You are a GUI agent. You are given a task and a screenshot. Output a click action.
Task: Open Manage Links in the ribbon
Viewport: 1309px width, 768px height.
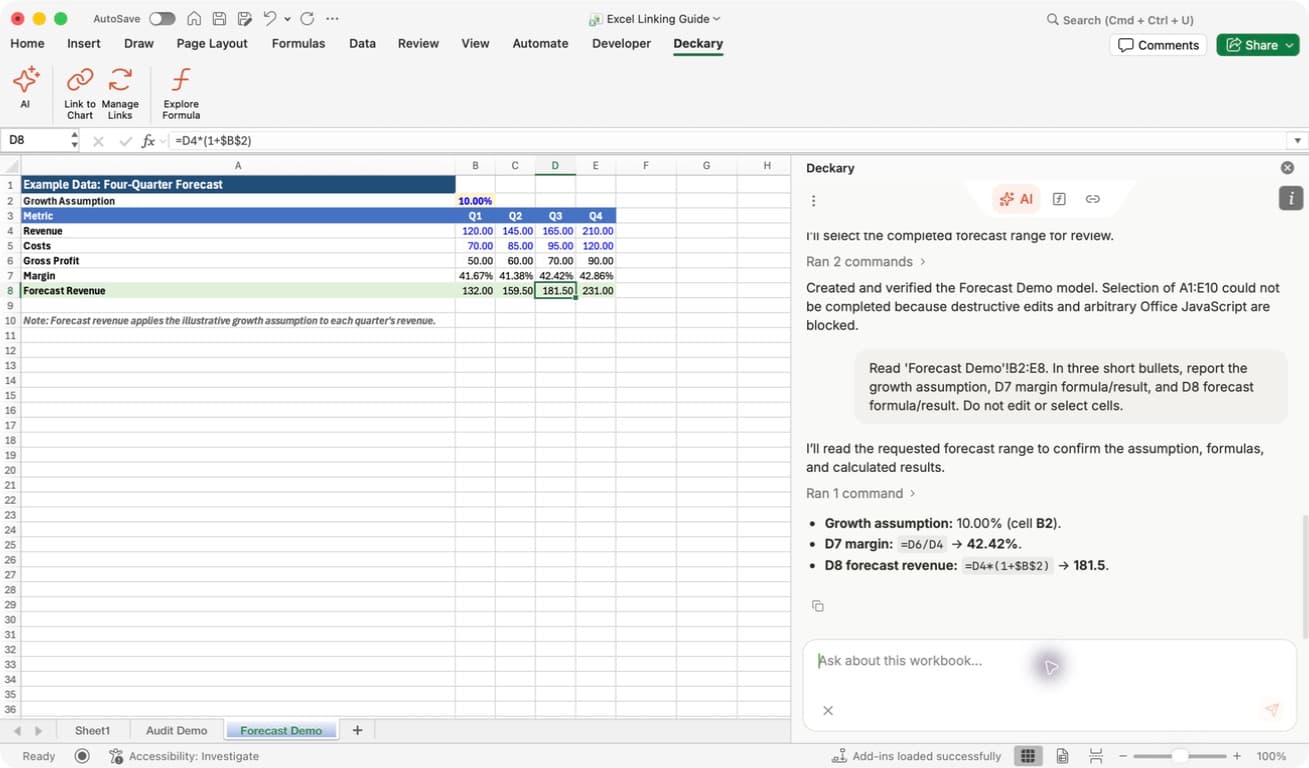point(120,93)
